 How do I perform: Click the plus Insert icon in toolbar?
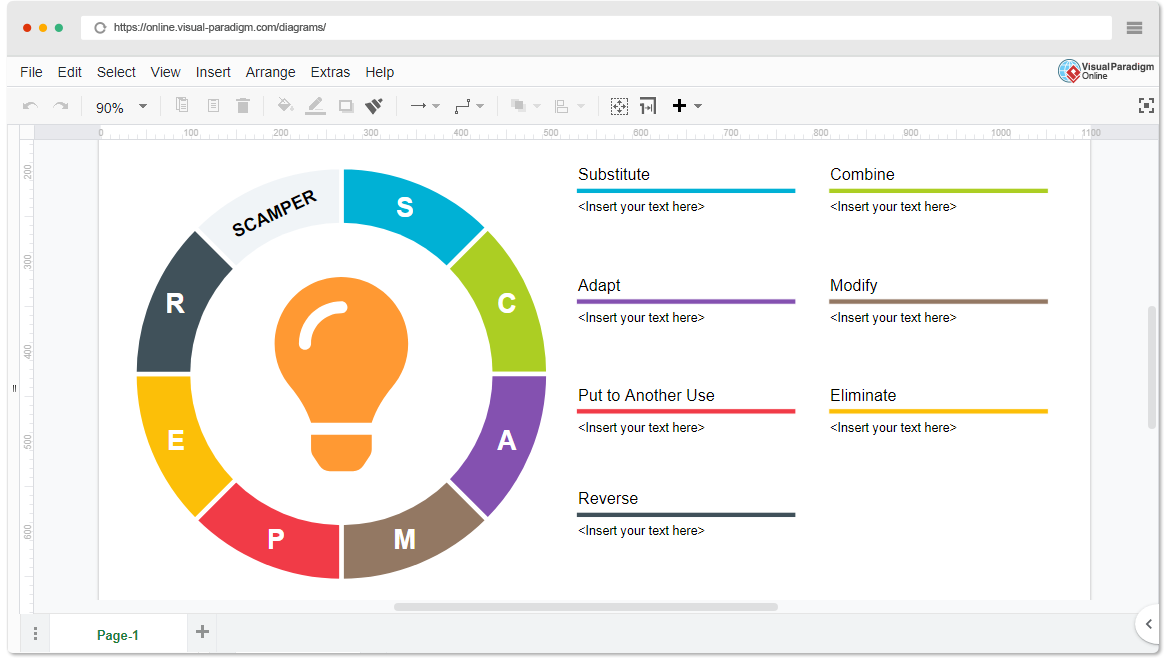679,106
